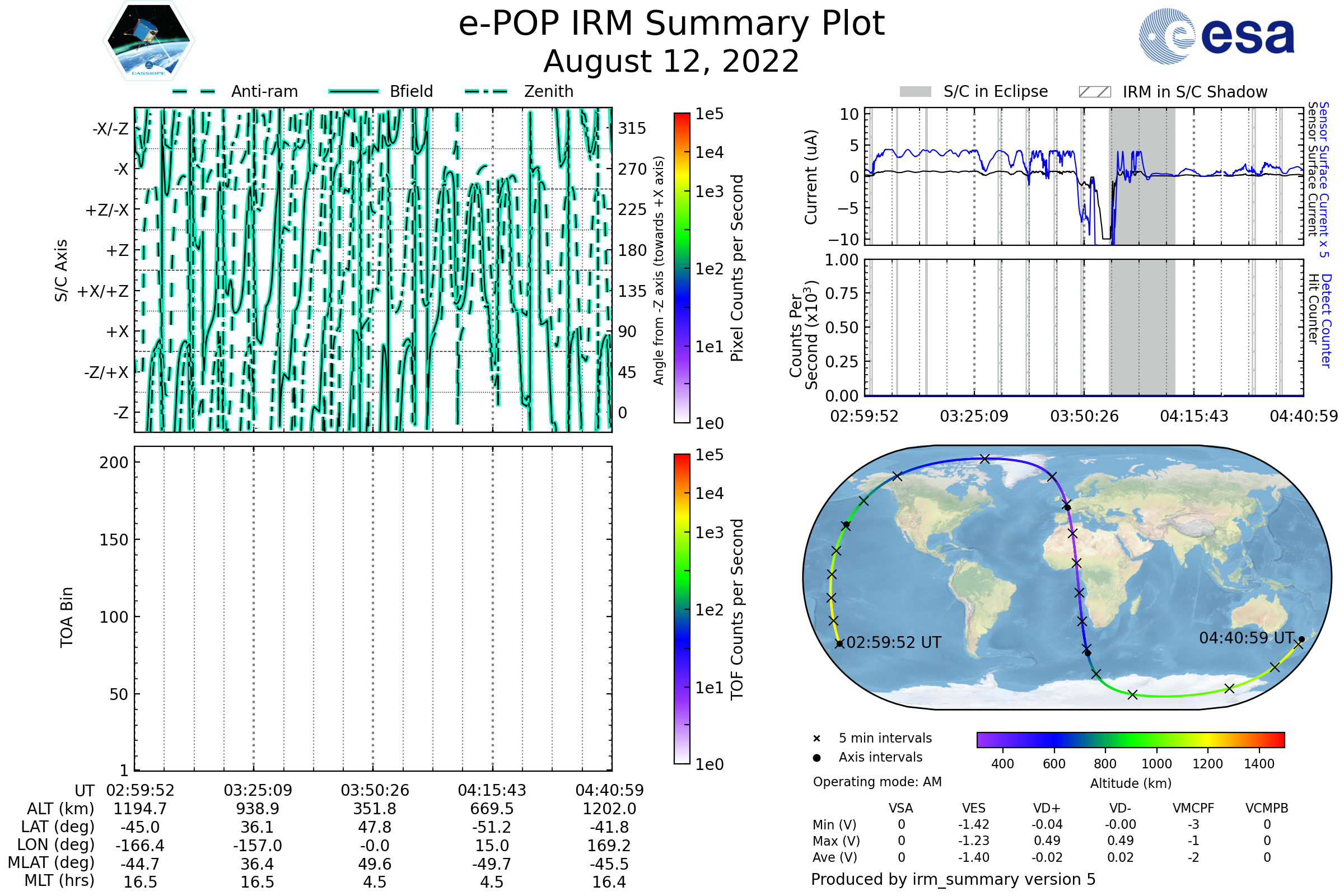Click the IRM in S/C Shadow hatched patch
This screenshot has width=1344, height=896.
coord(1094,92)
